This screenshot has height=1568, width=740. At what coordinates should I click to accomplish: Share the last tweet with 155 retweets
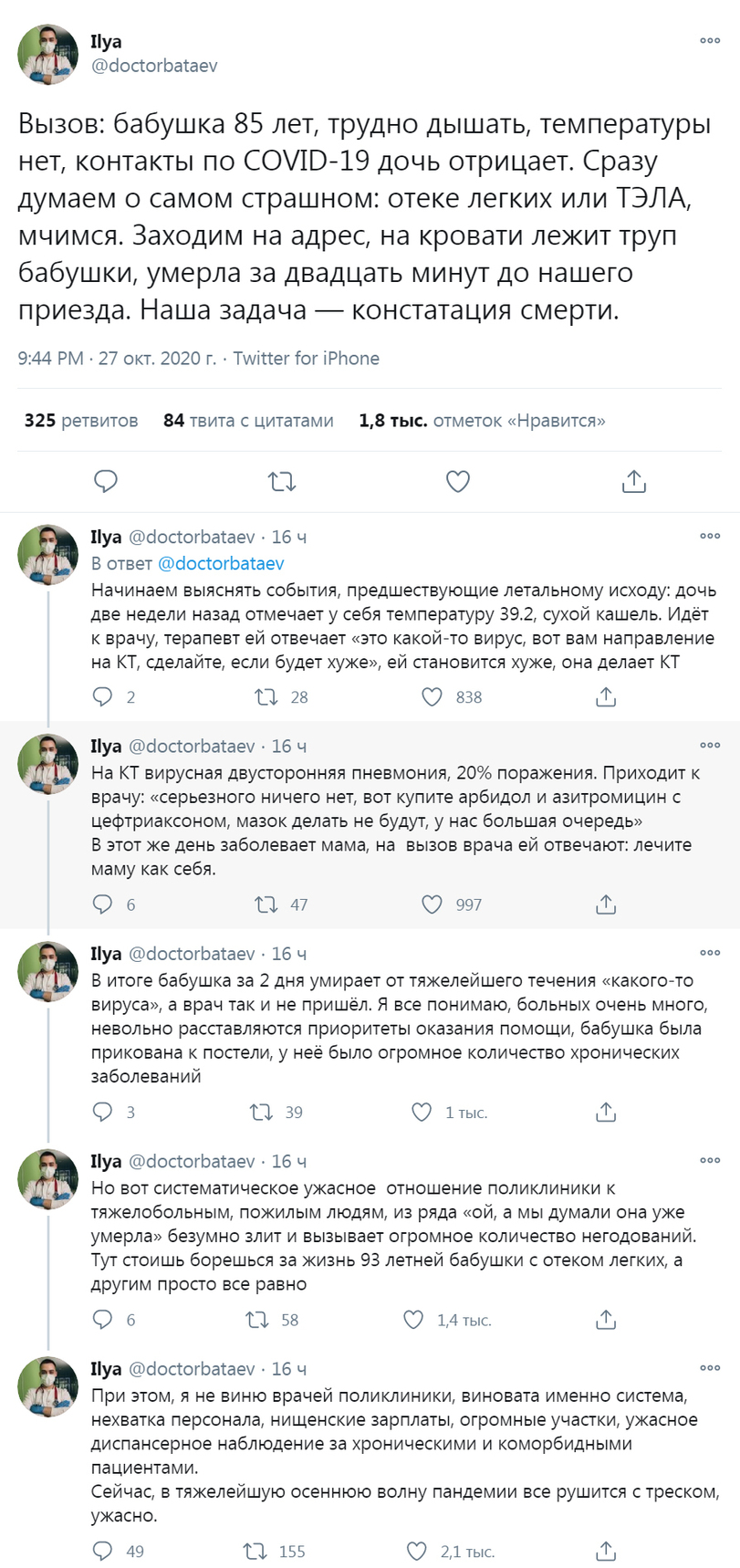point(606,1551)
